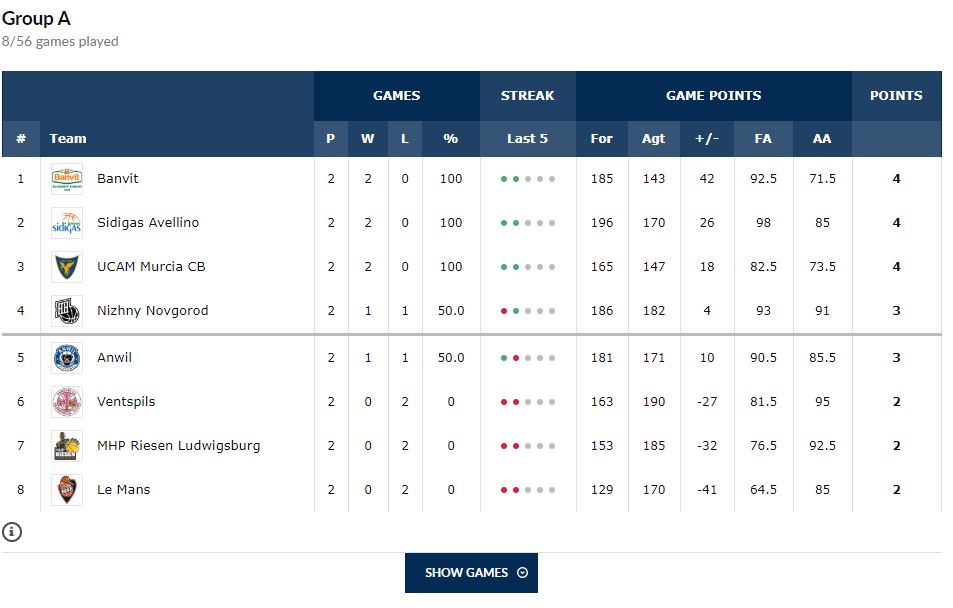Image resolution: width=953 pixels, height=608 pixels.
Task: Open the Nizhny Novgorod team link
Action: pos(153,311)
